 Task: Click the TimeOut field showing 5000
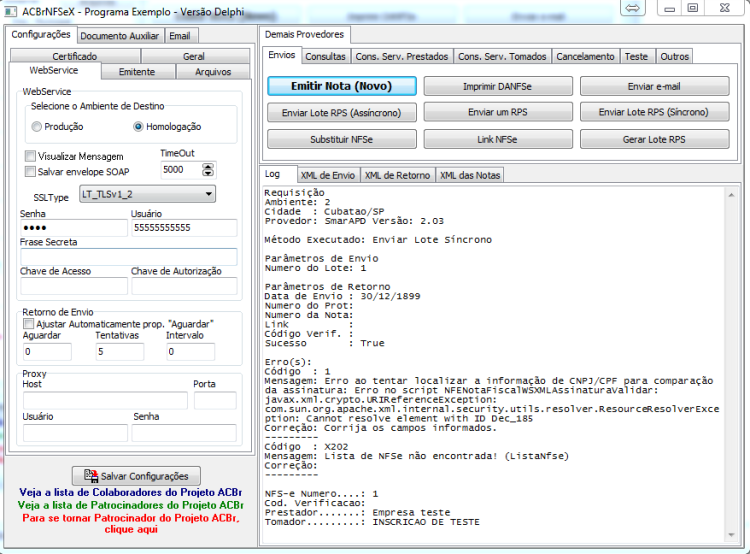click(183, 170)
